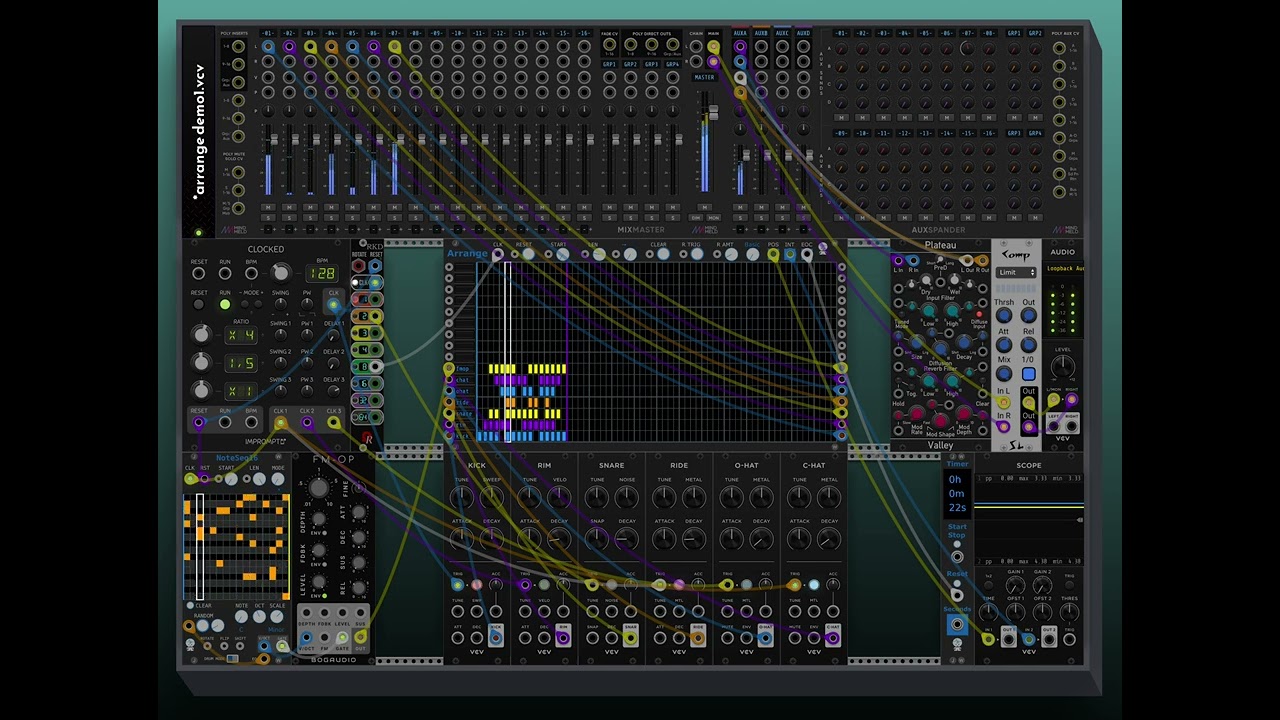Click the FM-OP FINE knob

pyautogui.click(x=358, y=488)
